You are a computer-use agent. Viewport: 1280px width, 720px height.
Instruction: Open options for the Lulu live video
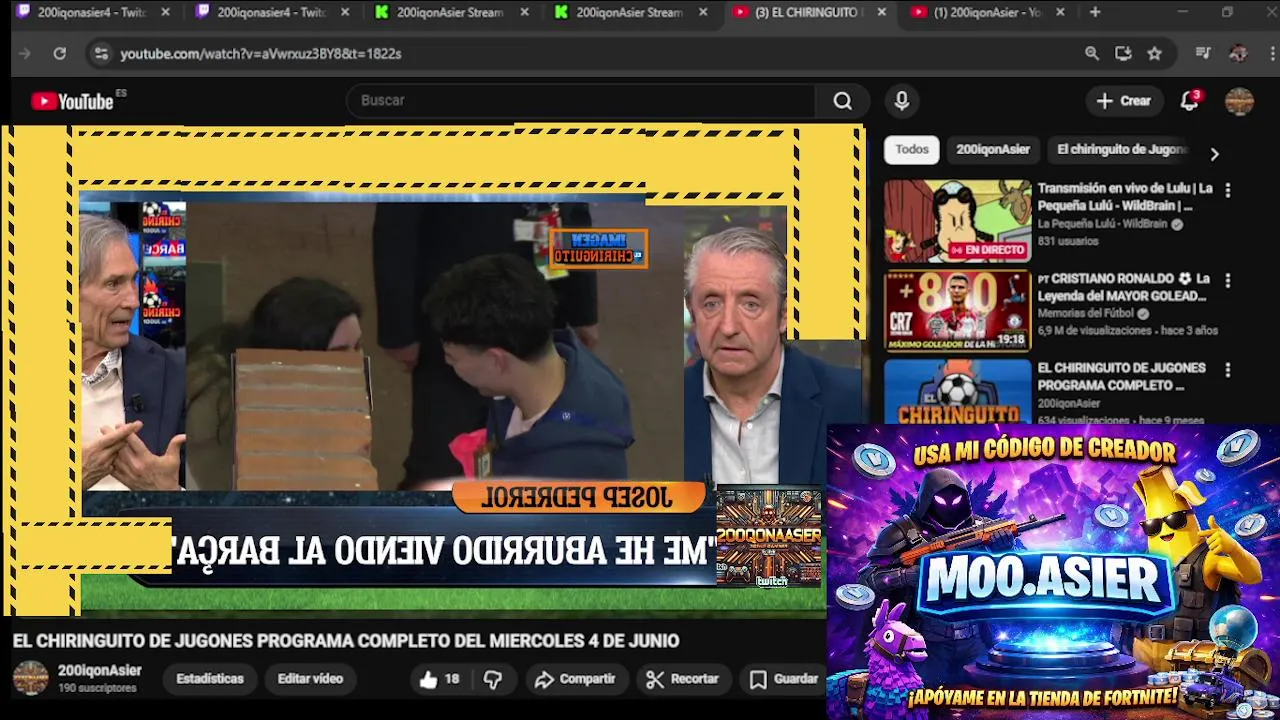point(1228,190)
